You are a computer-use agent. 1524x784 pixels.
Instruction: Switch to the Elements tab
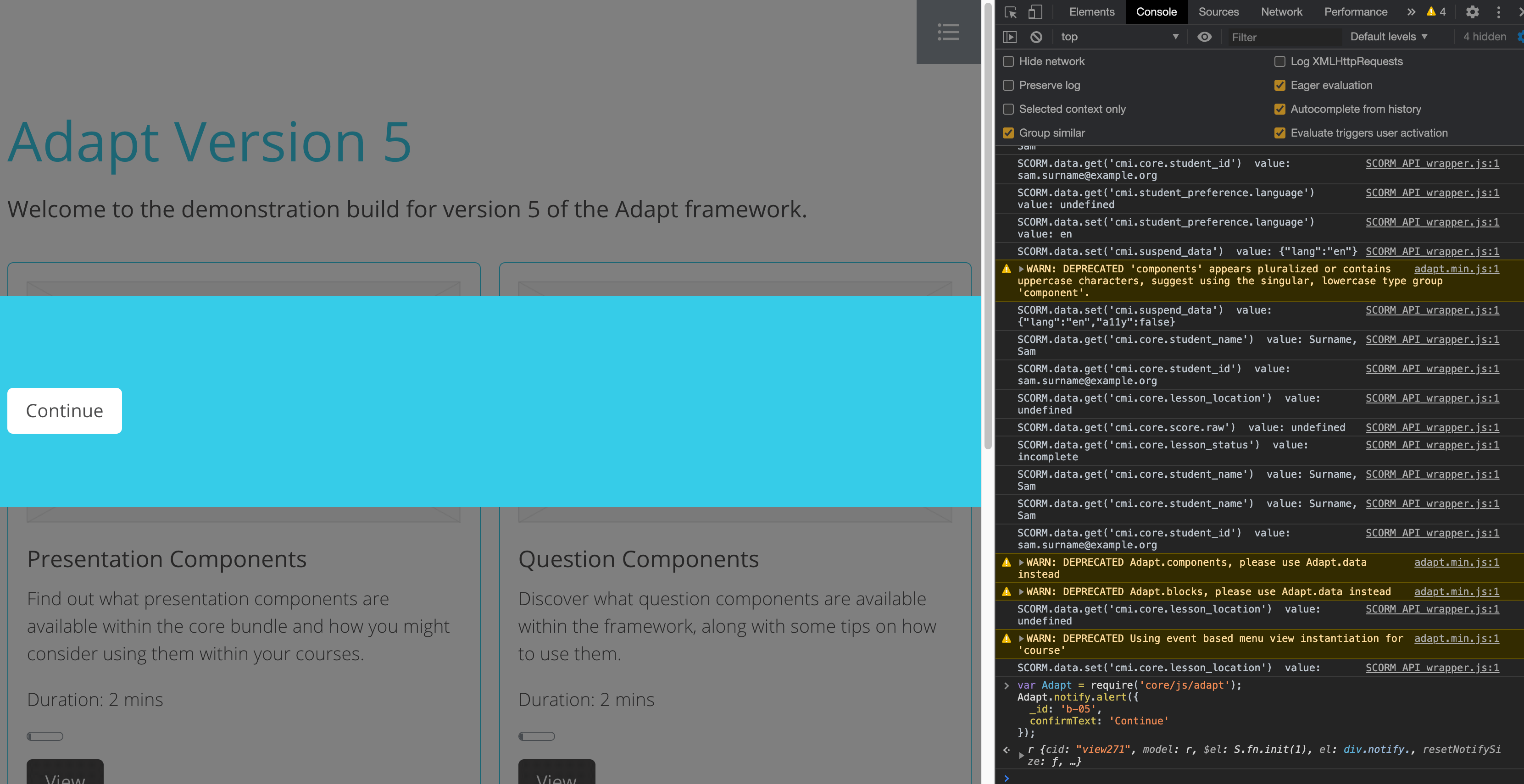1091,12
